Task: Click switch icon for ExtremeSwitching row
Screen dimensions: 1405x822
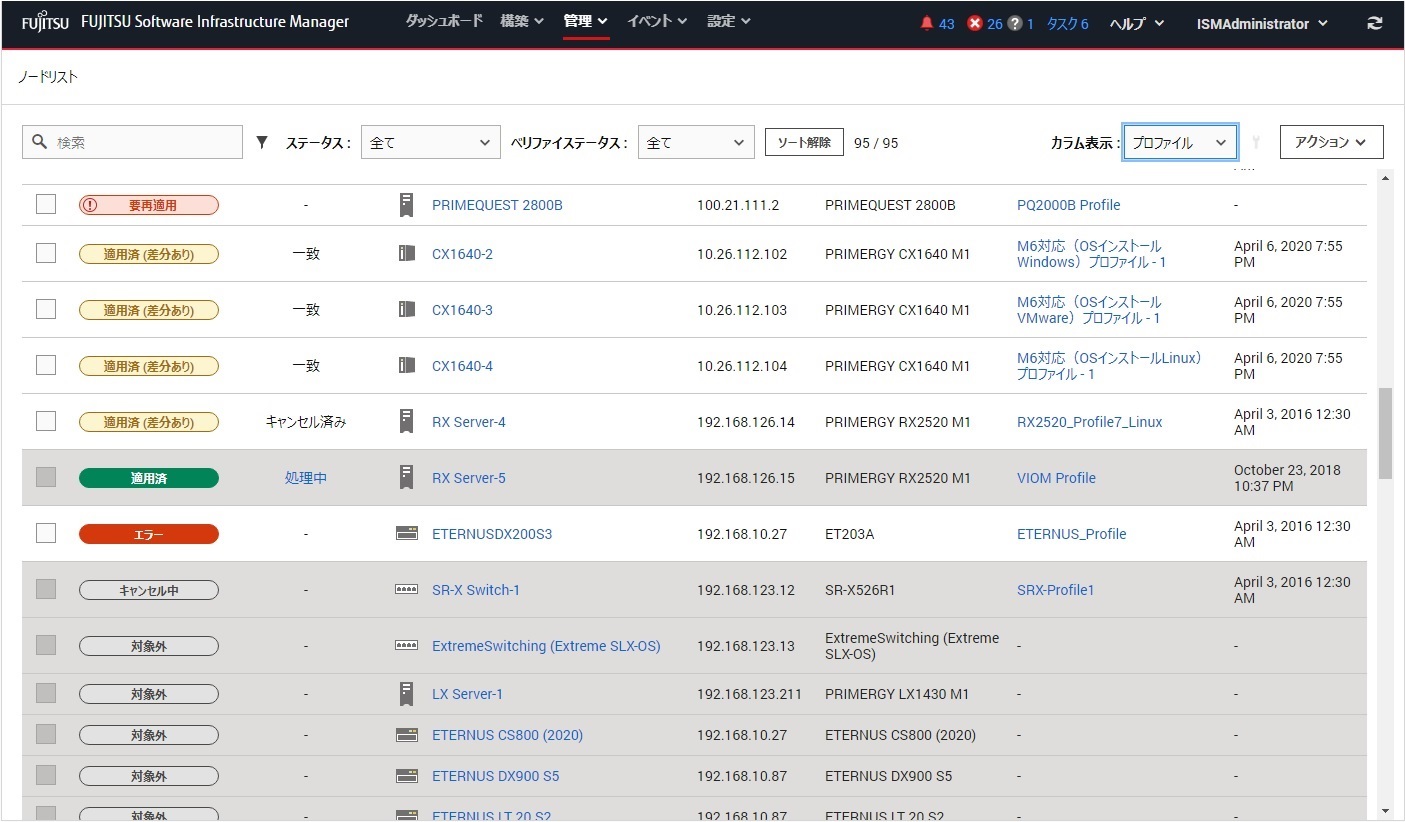Action: tap(406, 646)
